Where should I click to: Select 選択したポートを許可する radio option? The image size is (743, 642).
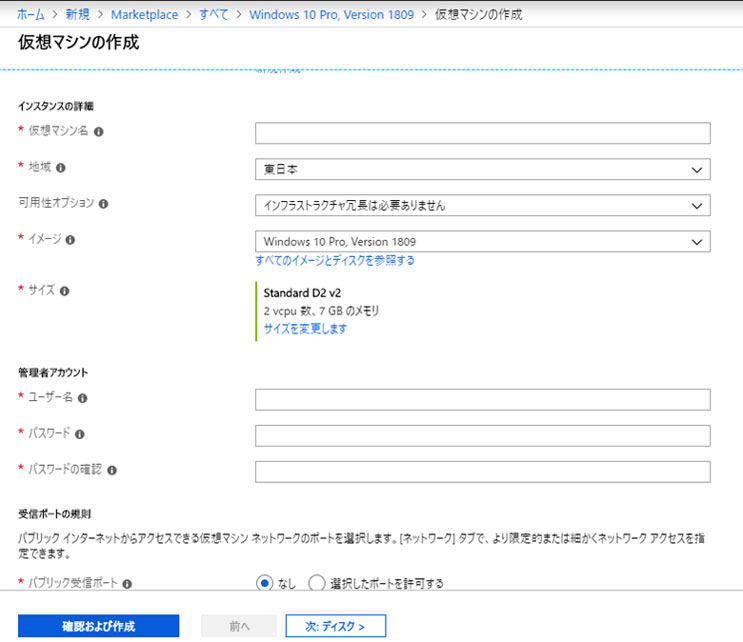pos(317,583)
